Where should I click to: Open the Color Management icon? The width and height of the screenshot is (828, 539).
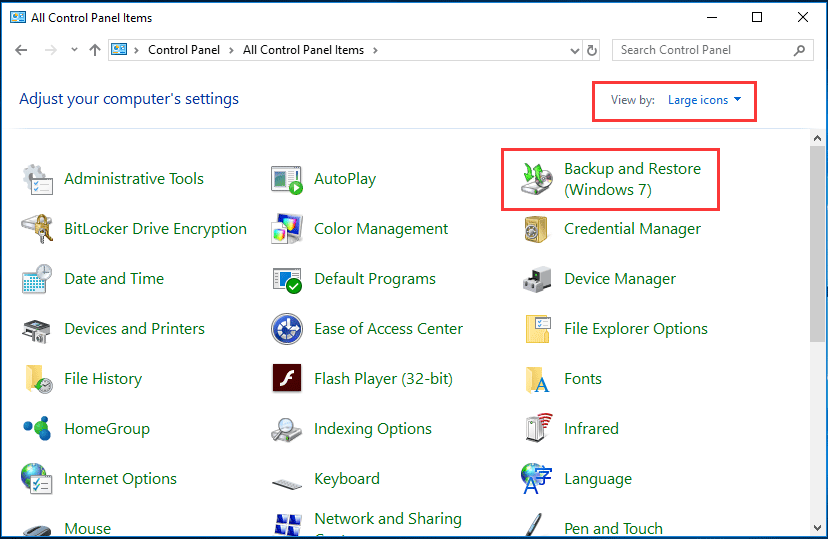click(287, 229)
